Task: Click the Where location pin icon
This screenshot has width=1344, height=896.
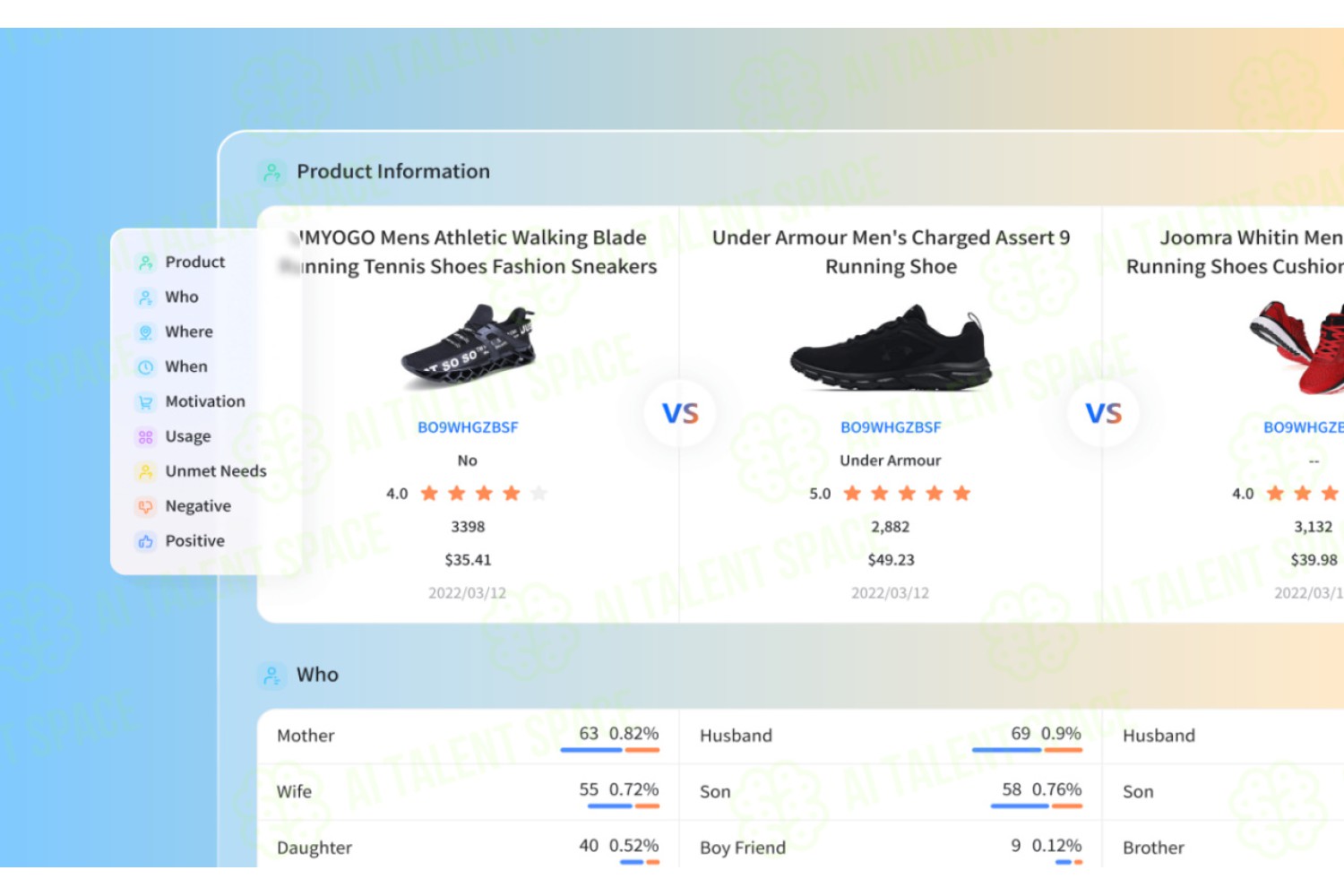Action: tap(145, 332)
